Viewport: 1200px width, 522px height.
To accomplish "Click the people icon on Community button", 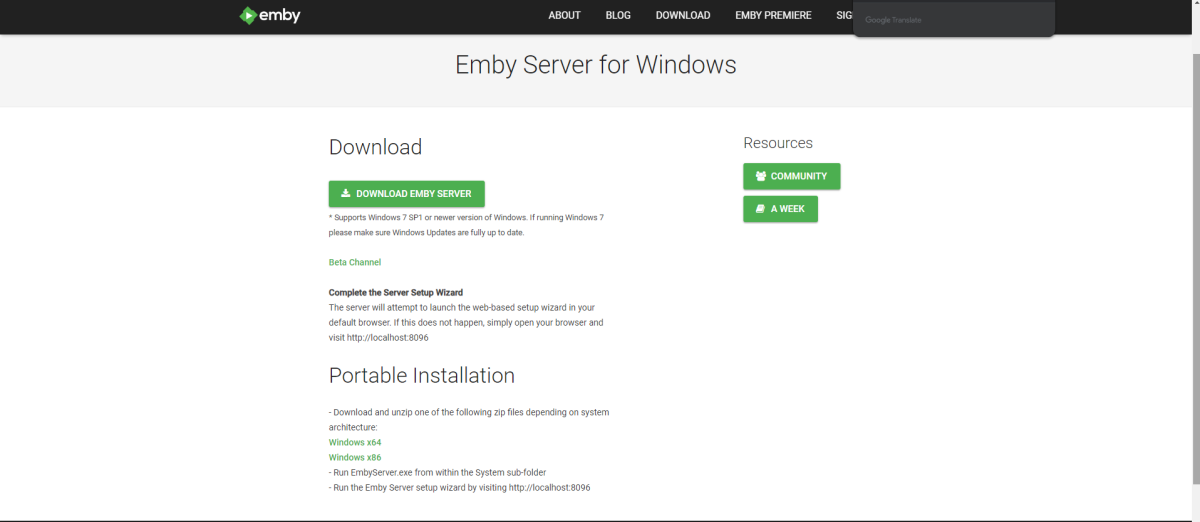I will coord(761,176).
